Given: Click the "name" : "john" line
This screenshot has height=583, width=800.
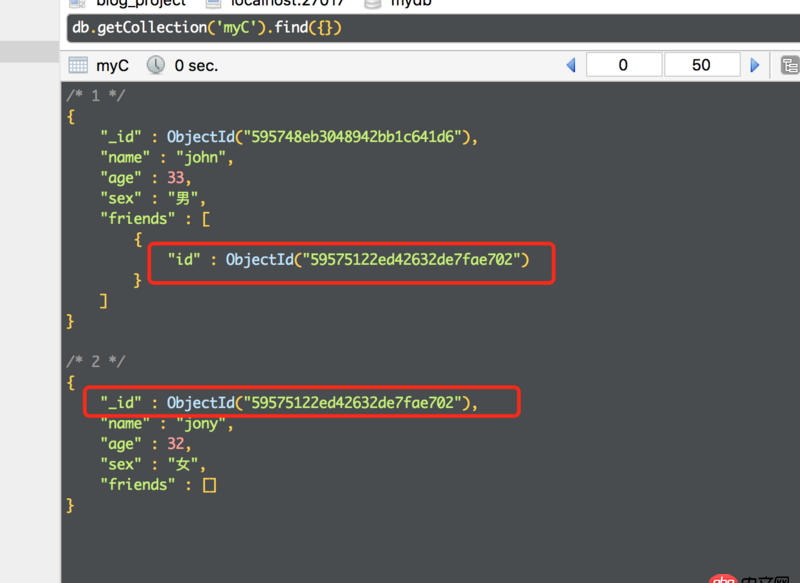Looking at the screenshot, I should pyautogui.click(x=167, y=158).
